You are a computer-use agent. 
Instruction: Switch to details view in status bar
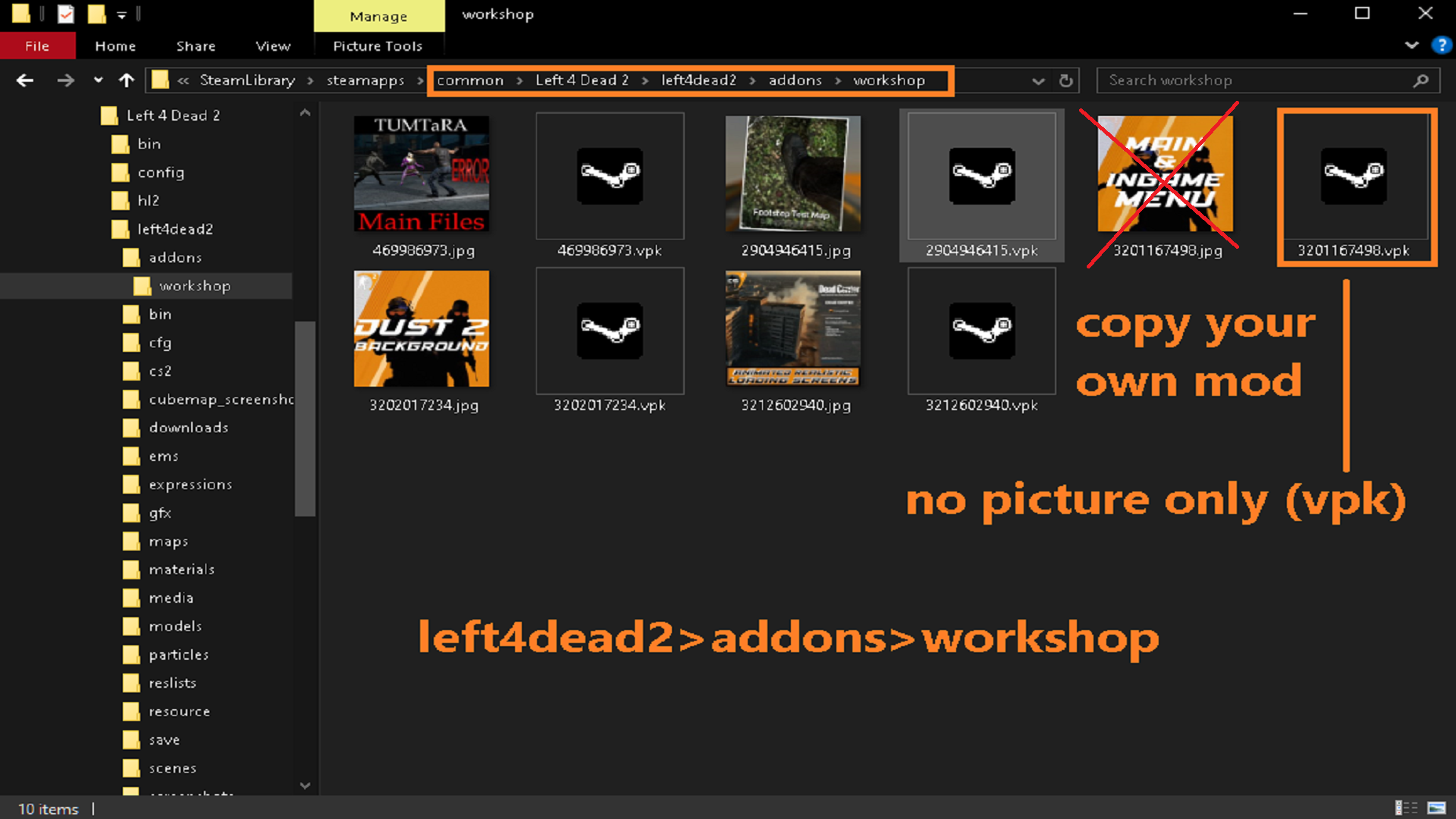[x=1405, y=808]
